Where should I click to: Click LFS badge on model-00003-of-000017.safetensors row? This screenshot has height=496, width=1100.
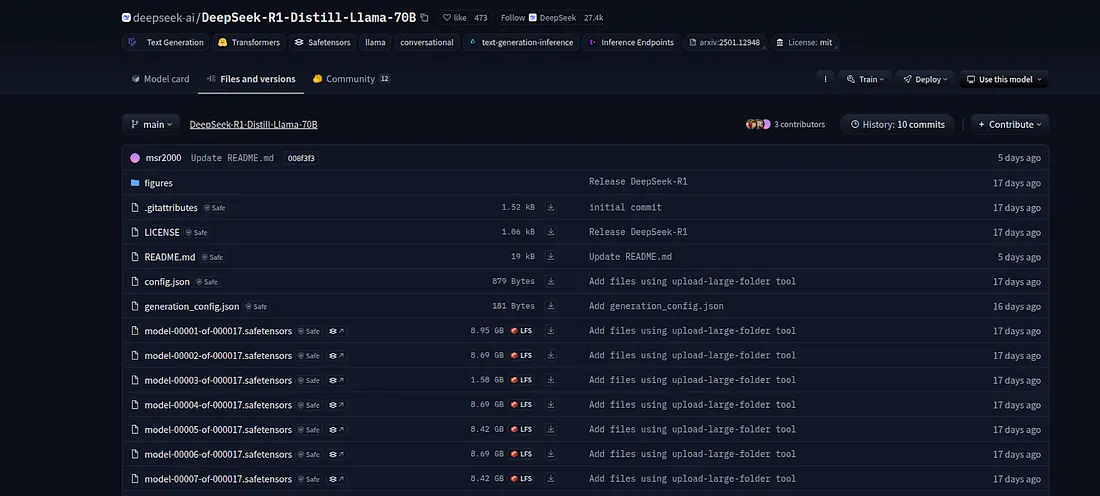521,380
